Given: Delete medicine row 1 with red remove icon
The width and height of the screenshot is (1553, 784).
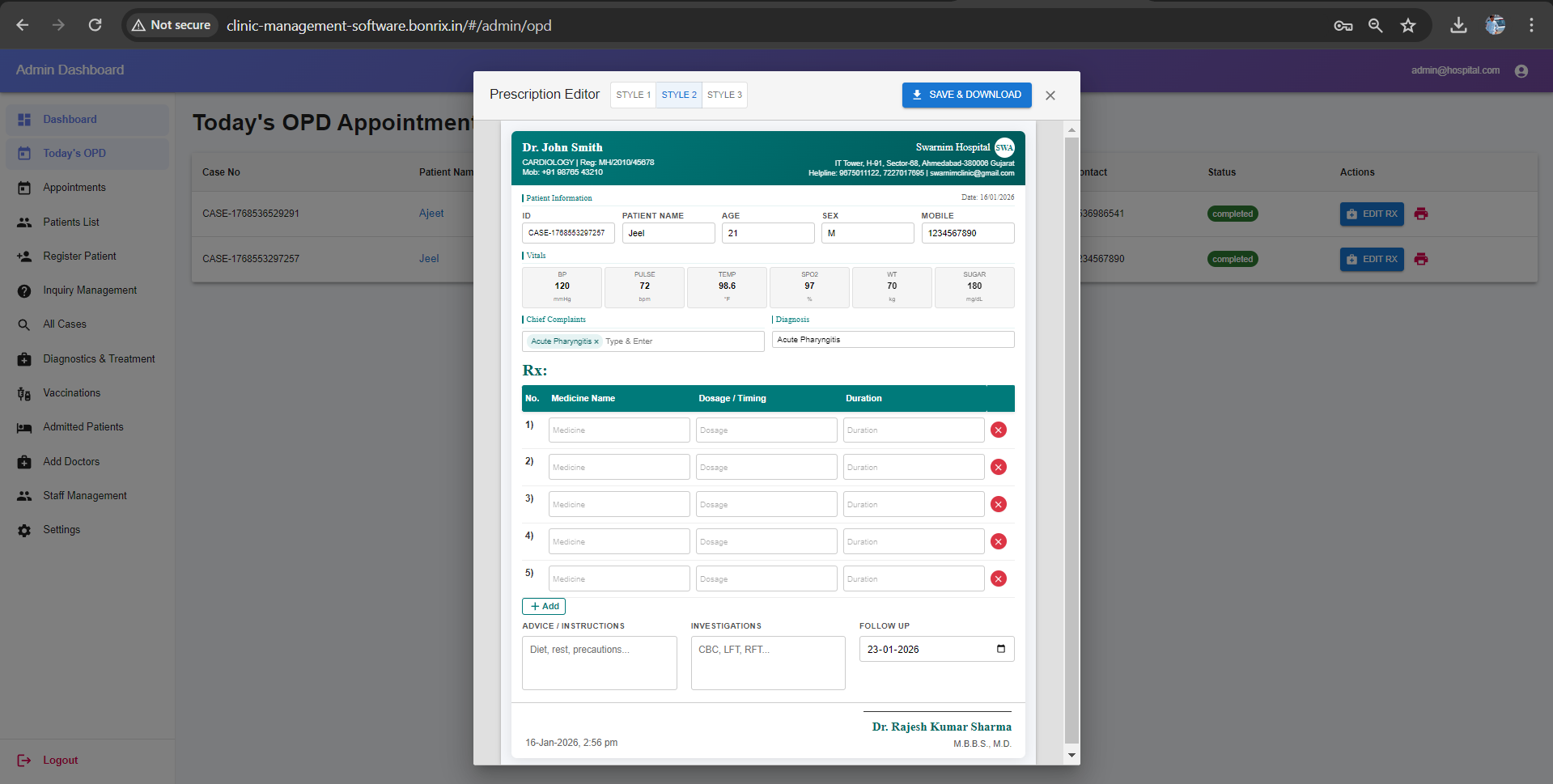Looking at the screenshot, I should [998, 430].
